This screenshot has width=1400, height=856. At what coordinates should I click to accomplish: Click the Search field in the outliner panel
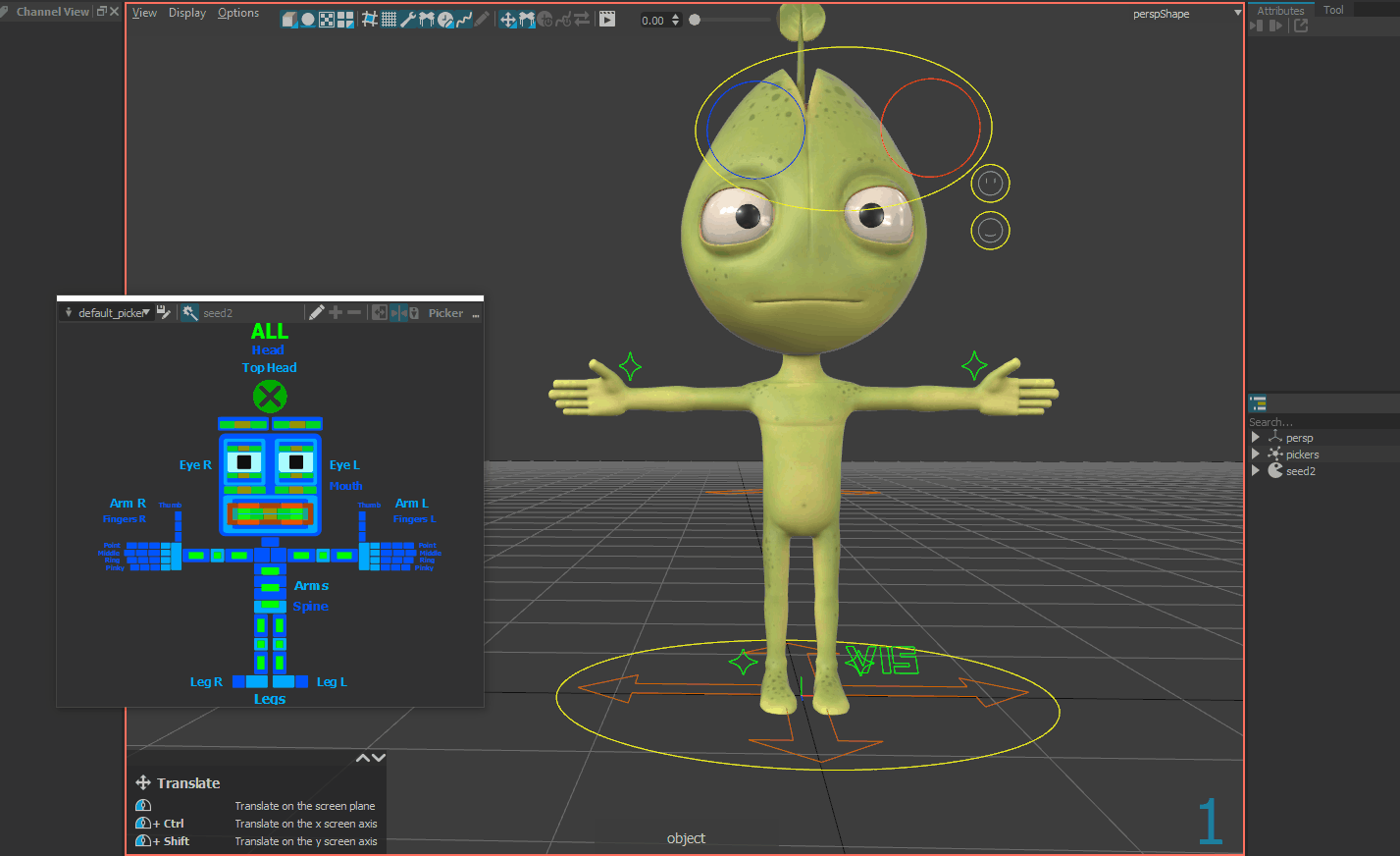point(1285,420)
